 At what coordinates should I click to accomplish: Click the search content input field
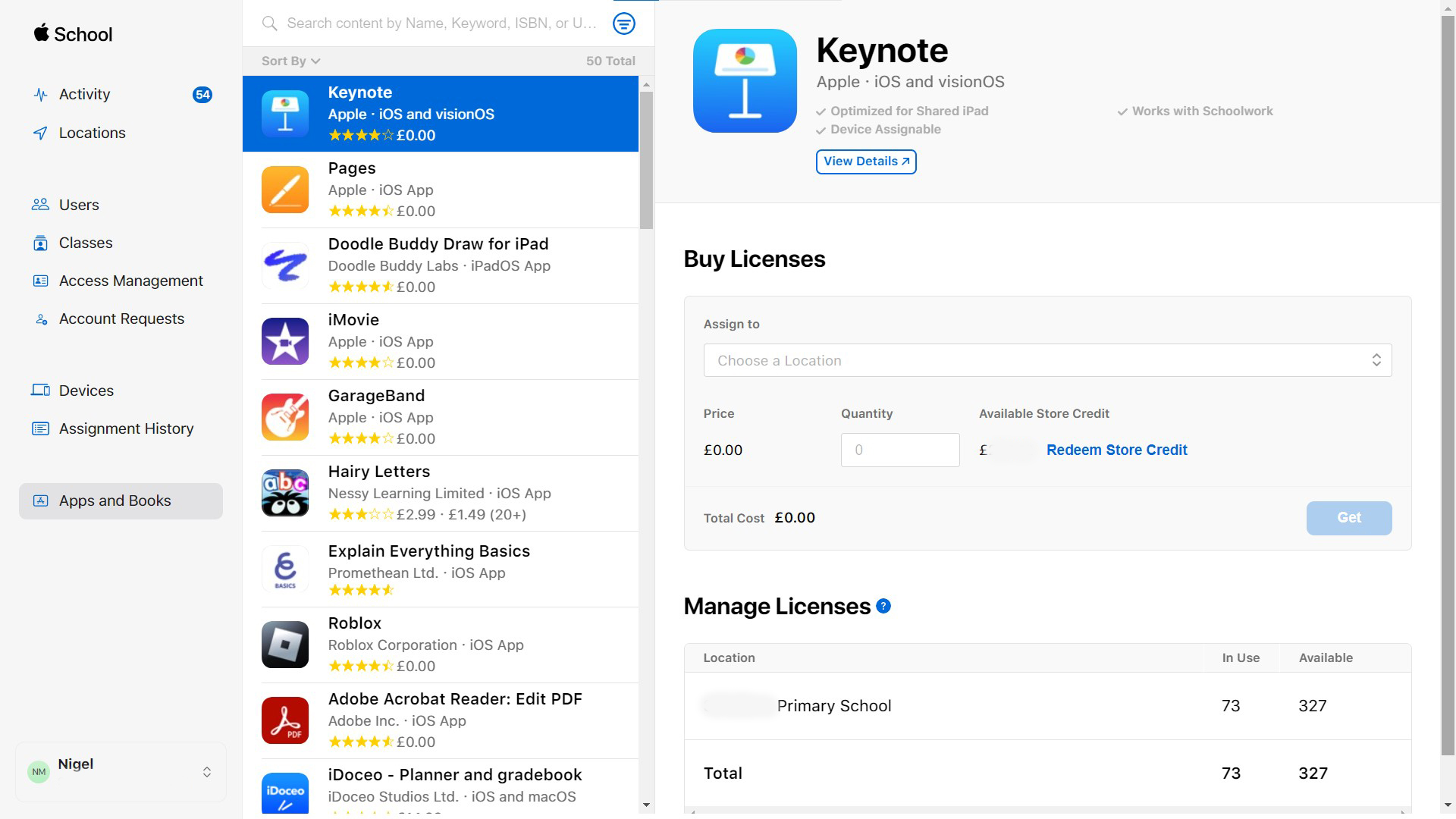pyautogui.click(x=440, y=23)
